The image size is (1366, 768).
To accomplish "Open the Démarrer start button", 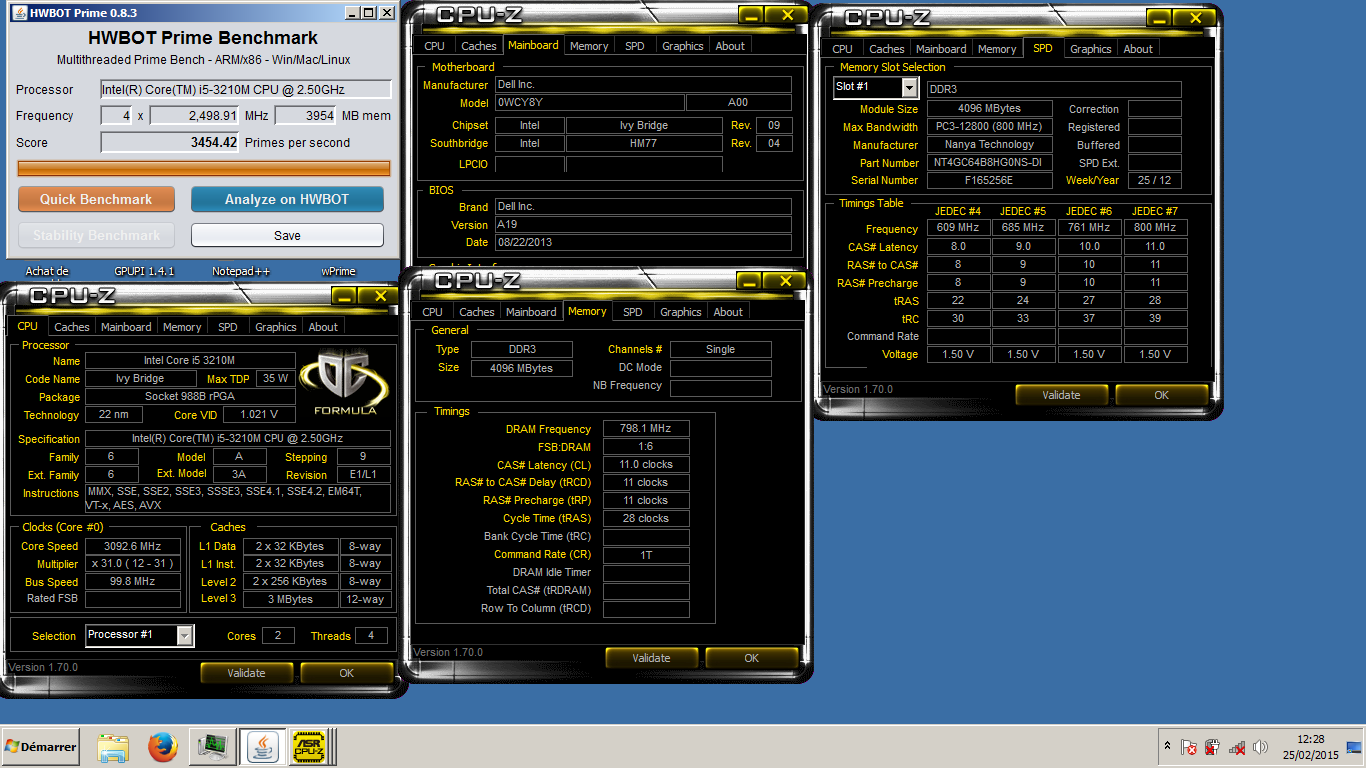I will (x=41, y=747).
